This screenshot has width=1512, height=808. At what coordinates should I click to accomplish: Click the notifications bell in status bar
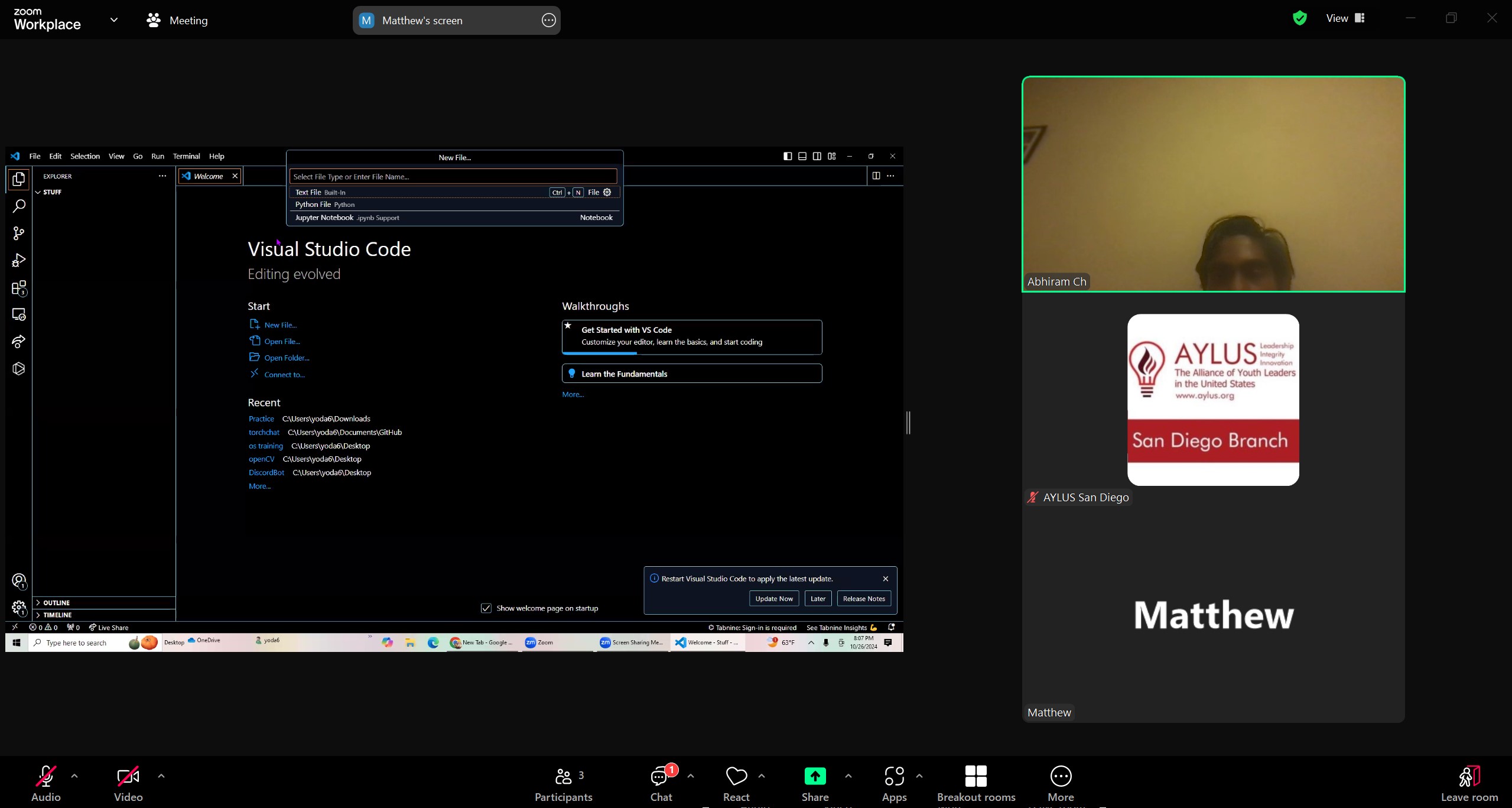tap(891, 627)
